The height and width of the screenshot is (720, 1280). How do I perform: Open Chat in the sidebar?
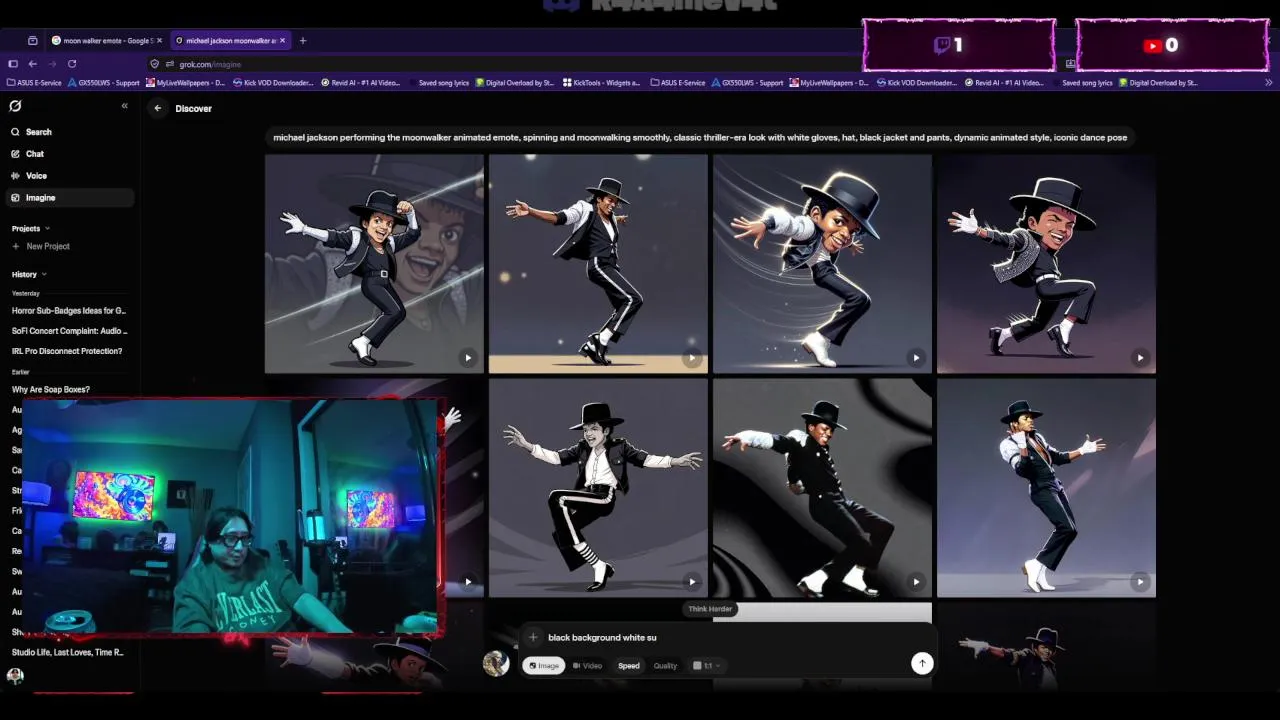[x=69, y=154]
